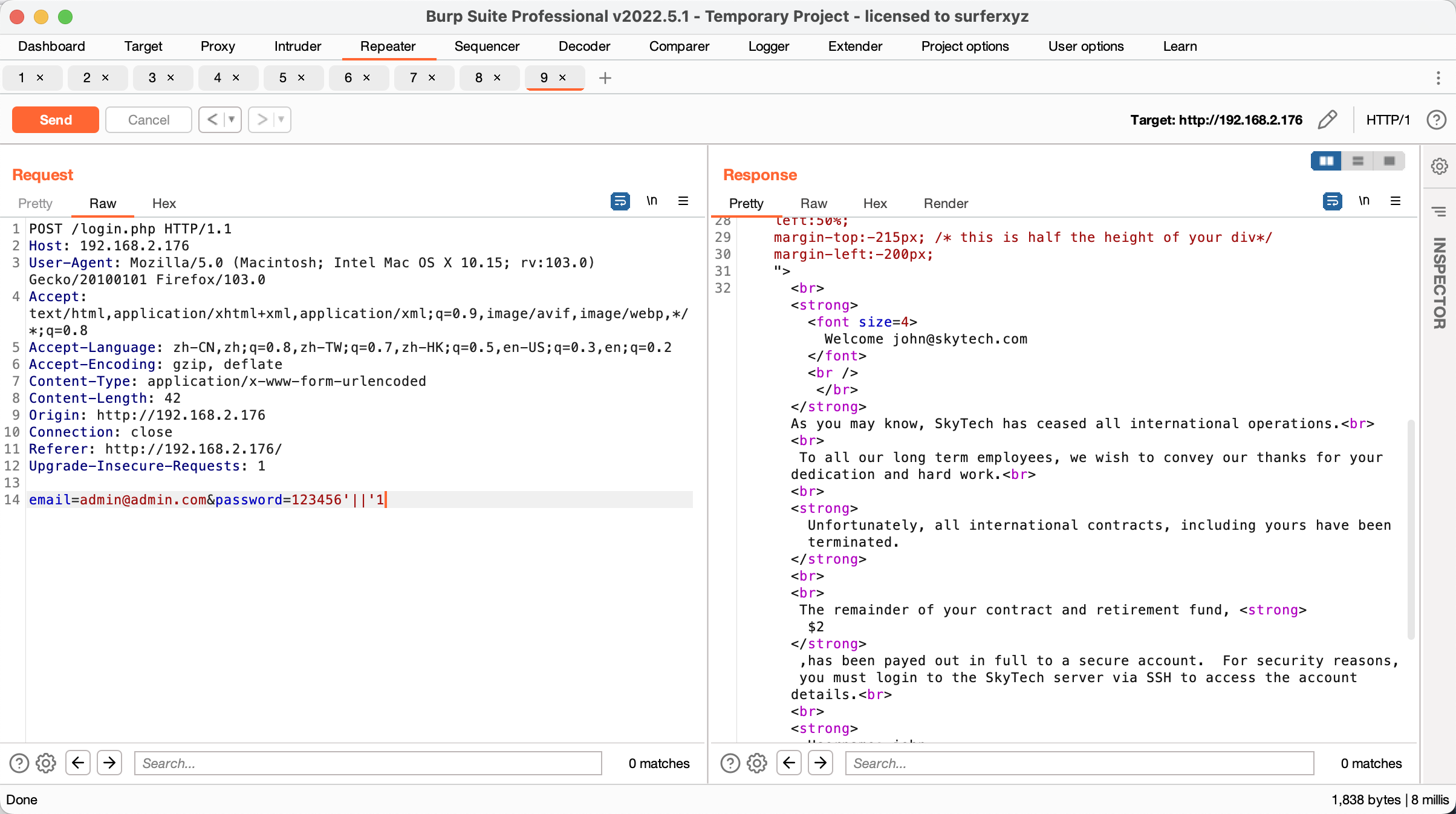Click the Inspector settings gear icon

[1439, 166]
